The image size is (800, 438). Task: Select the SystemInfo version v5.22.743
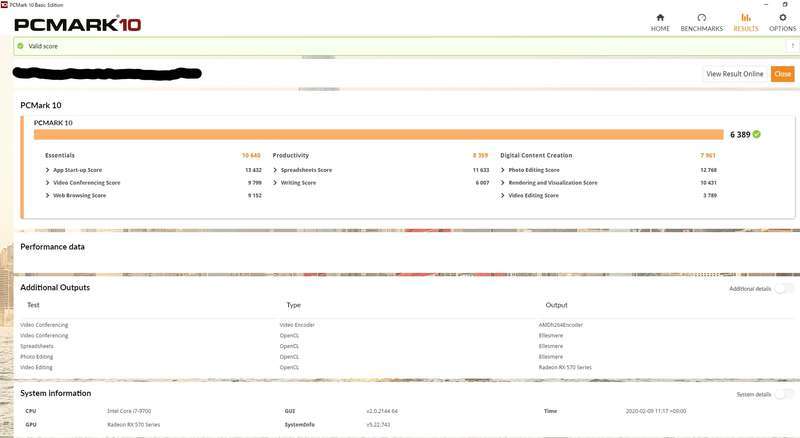[378, 425]
